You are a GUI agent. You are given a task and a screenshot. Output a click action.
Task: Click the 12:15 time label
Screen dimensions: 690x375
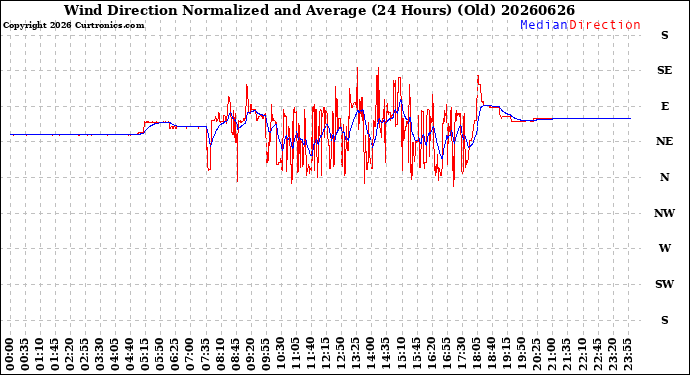point(326,354)
